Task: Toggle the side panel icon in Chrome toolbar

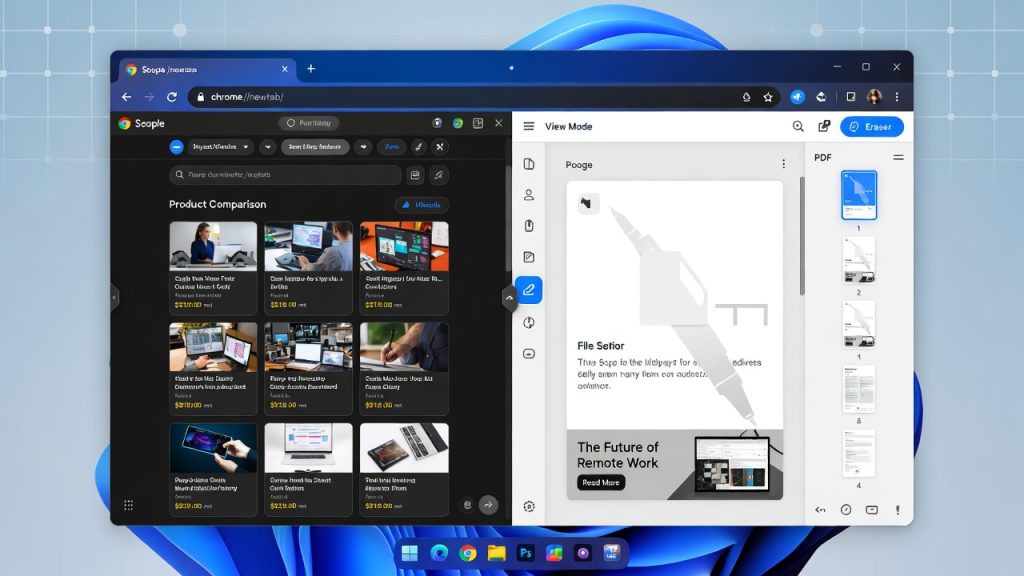Action: (x=850, y=97)
